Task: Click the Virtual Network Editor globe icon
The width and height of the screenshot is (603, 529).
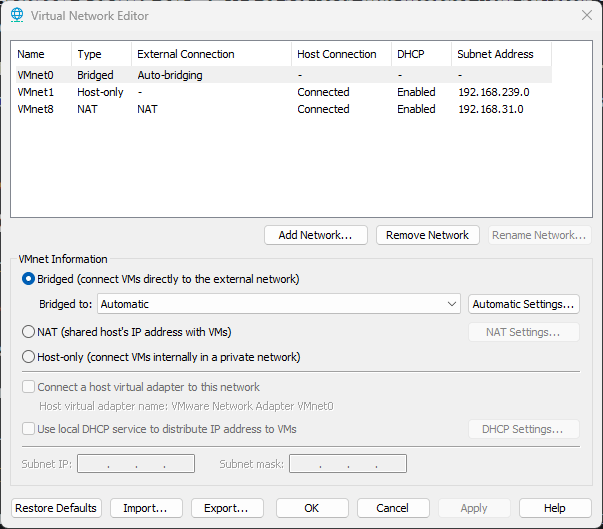Action: point(17,15)
